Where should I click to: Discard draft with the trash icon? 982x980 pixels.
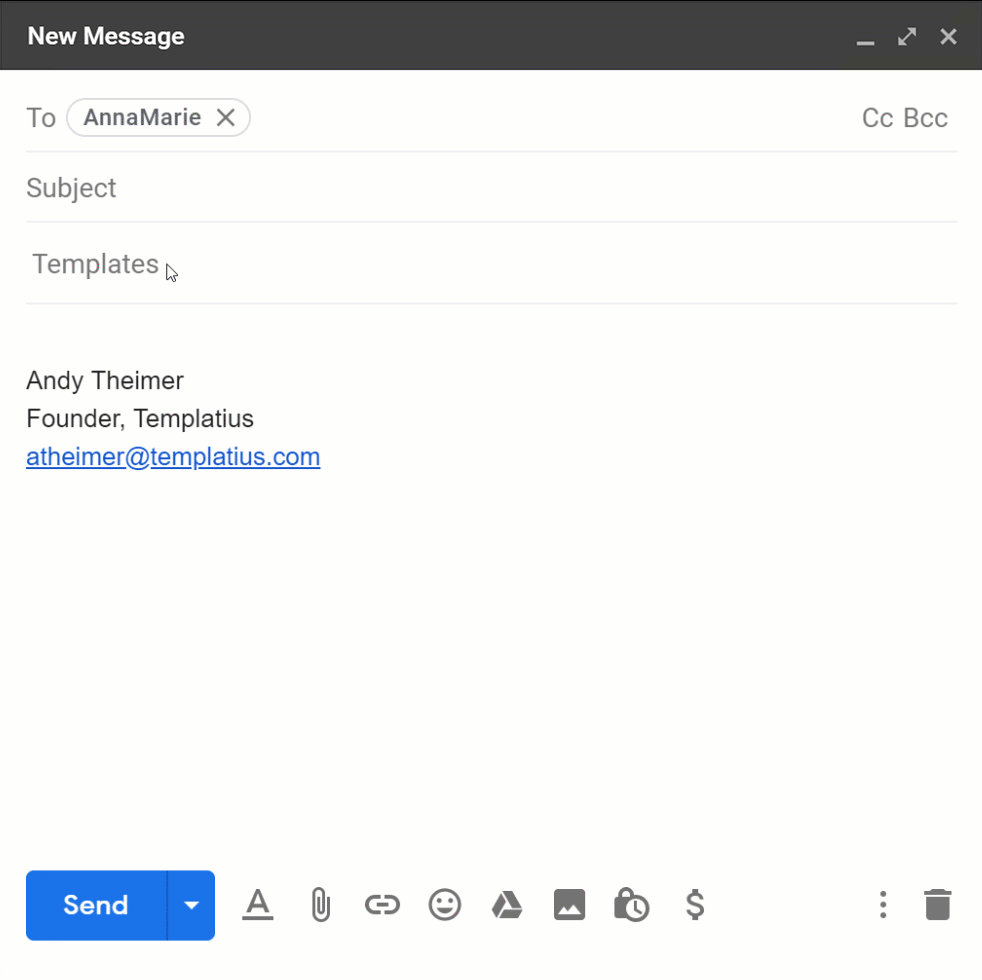(938, 905)
